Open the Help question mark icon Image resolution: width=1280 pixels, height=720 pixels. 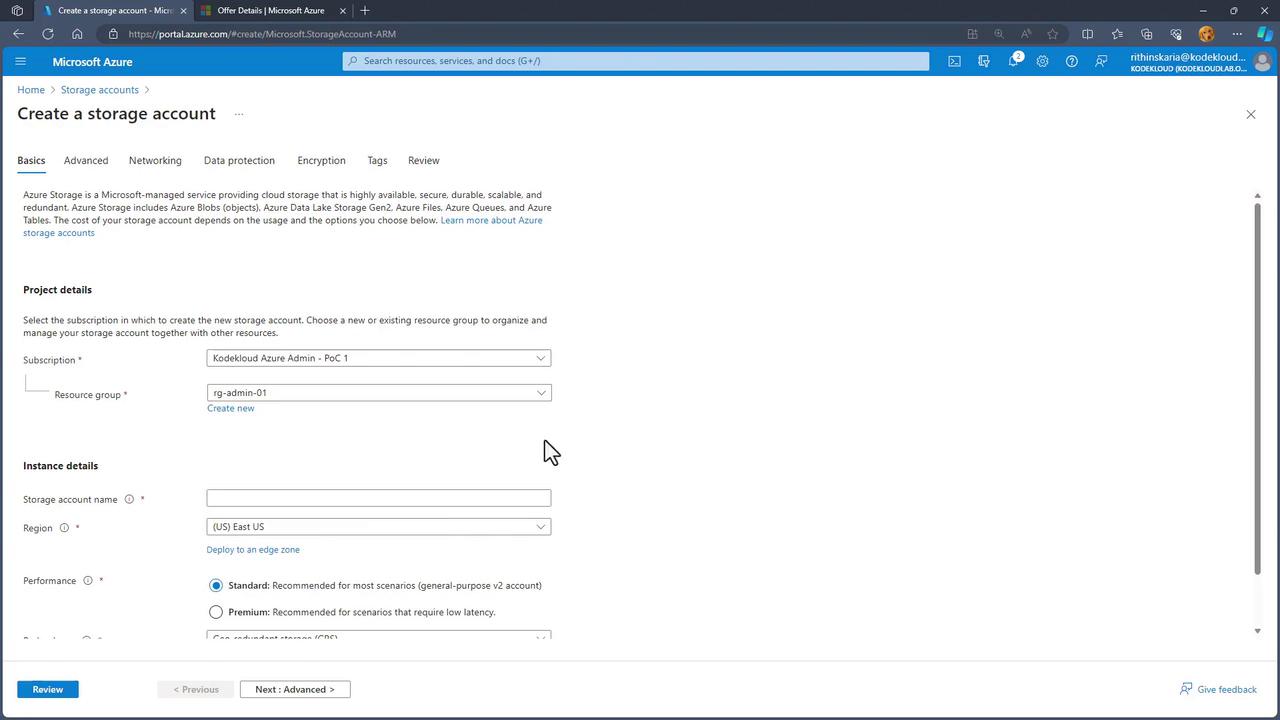(1072, 61)
